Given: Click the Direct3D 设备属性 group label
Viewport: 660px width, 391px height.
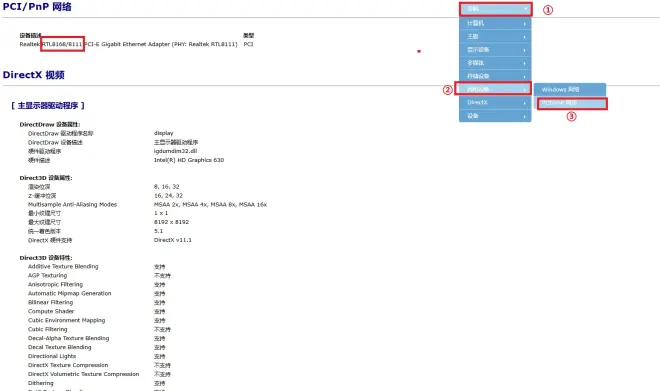Looking at the screenshot, I should pos(46,178).
